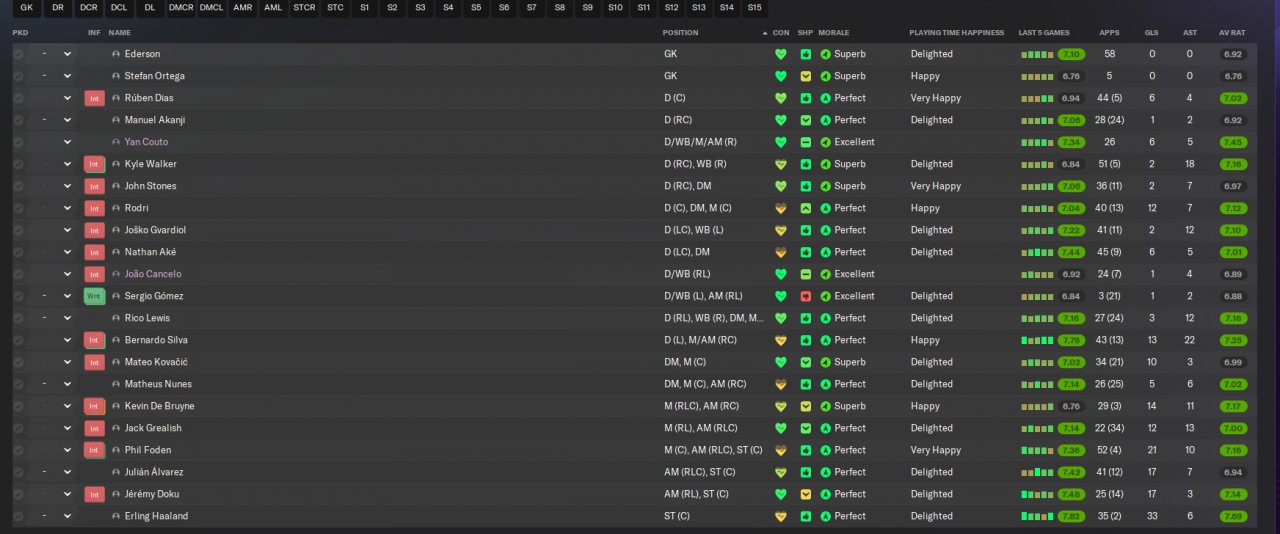Image resolution: width=1280 pixels, height=534 pixels.
Task: Click Stefan Ortega's match sharpness icon
Action: coord(806,76)
